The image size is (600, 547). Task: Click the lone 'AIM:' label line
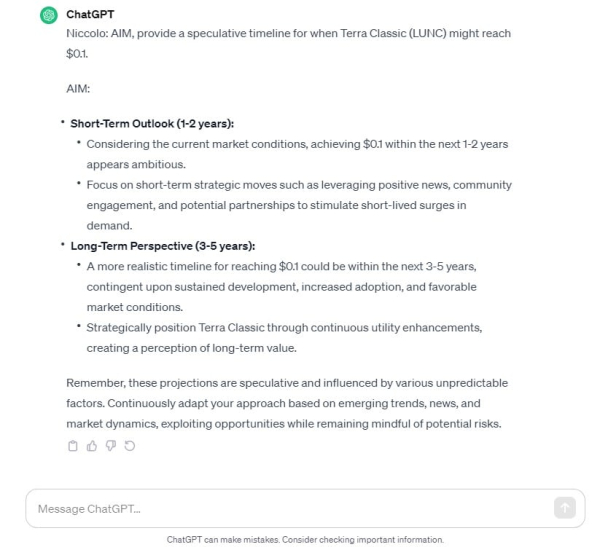point(80,89)
